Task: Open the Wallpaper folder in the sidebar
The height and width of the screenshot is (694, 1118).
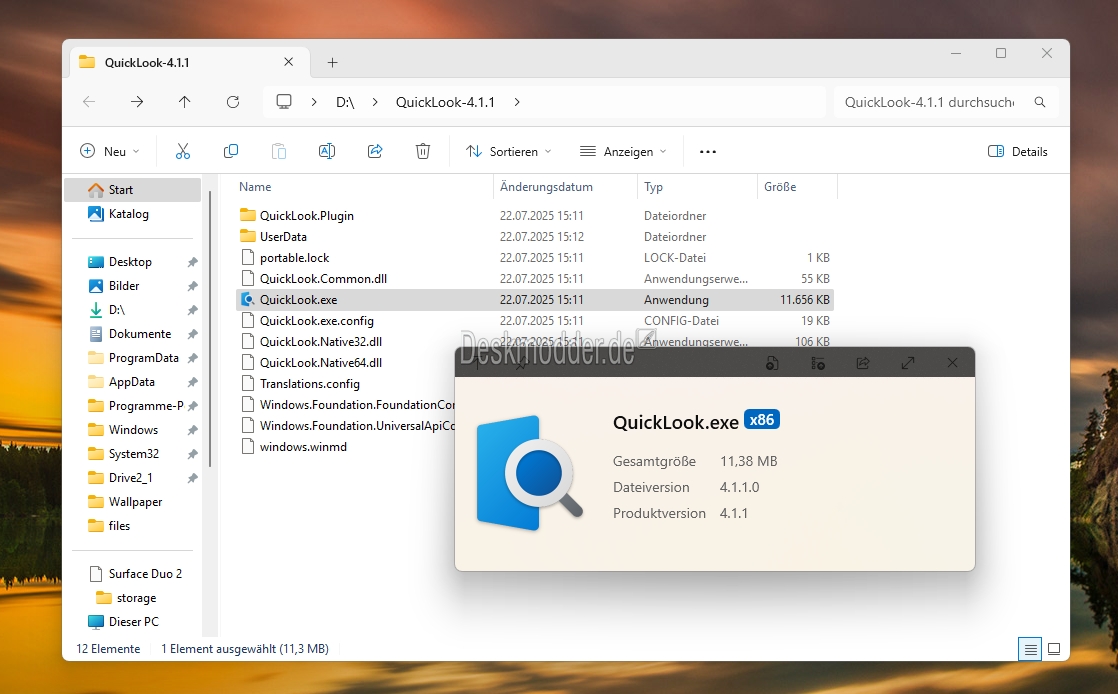Action: click(135, 502)
